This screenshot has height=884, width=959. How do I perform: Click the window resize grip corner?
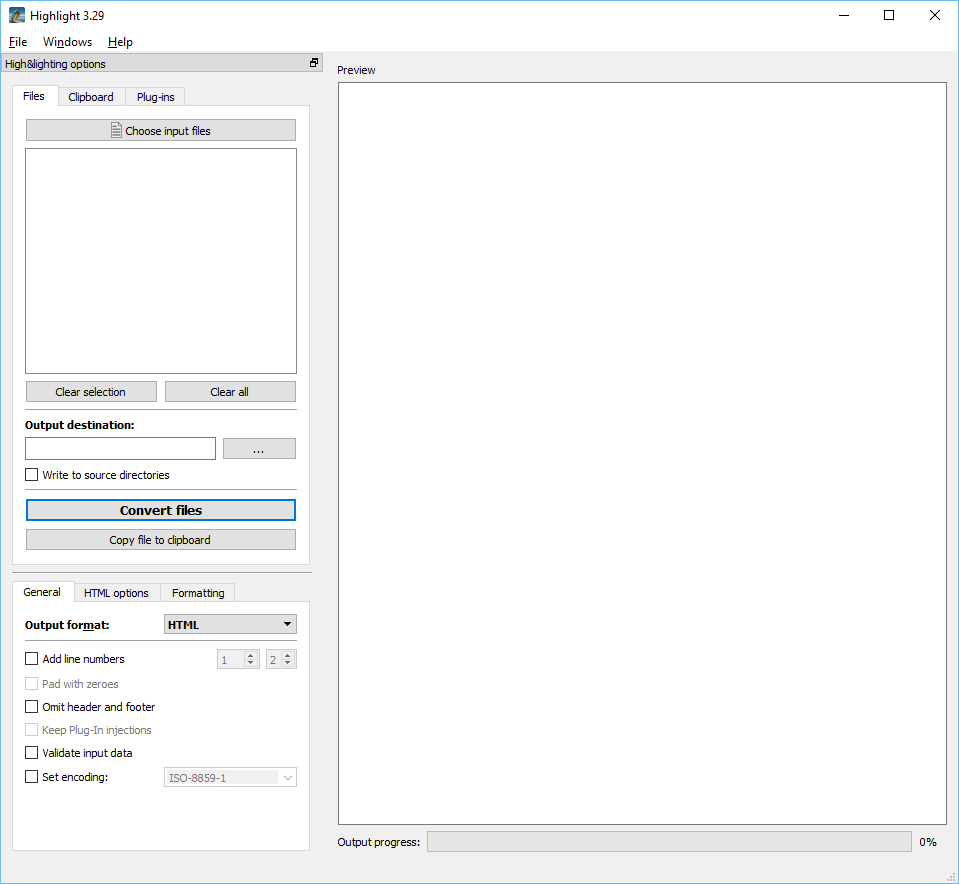pyautogui.click(x=951, y=877)
